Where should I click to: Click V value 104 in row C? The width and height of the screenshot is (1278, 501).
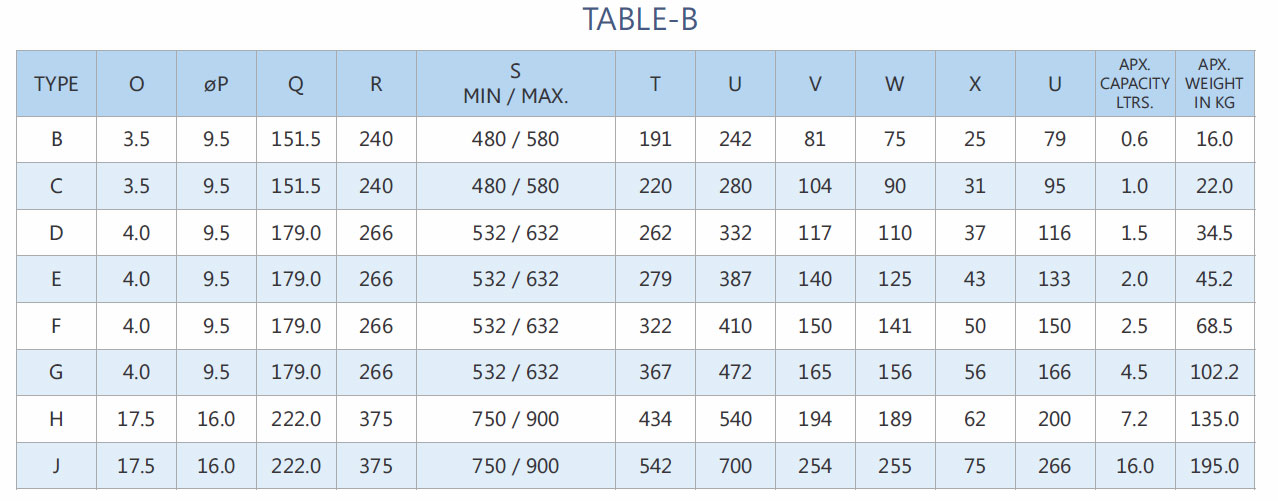point(815,186)
